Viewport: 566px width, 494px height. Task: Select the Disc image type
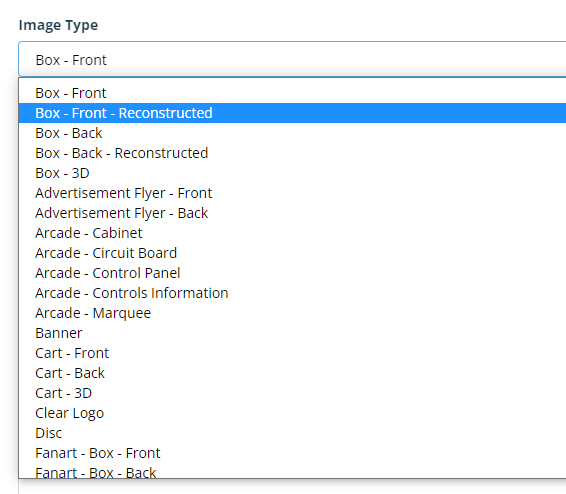(x=292, y=433)
